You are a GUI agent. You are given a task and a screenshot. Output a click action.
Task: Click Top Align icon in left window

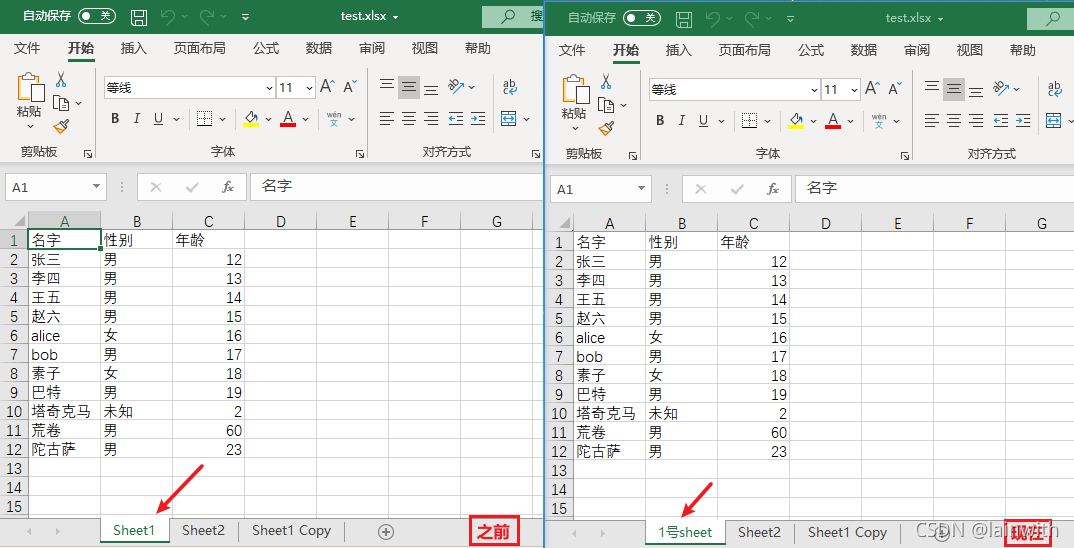click(387, 86)
